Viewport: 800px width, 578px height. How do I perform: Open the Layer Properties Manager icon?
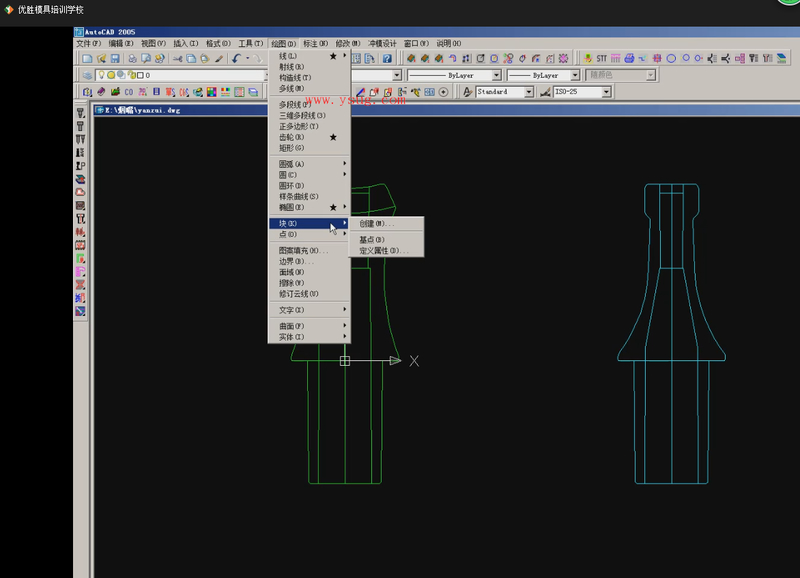click(87, 75)
